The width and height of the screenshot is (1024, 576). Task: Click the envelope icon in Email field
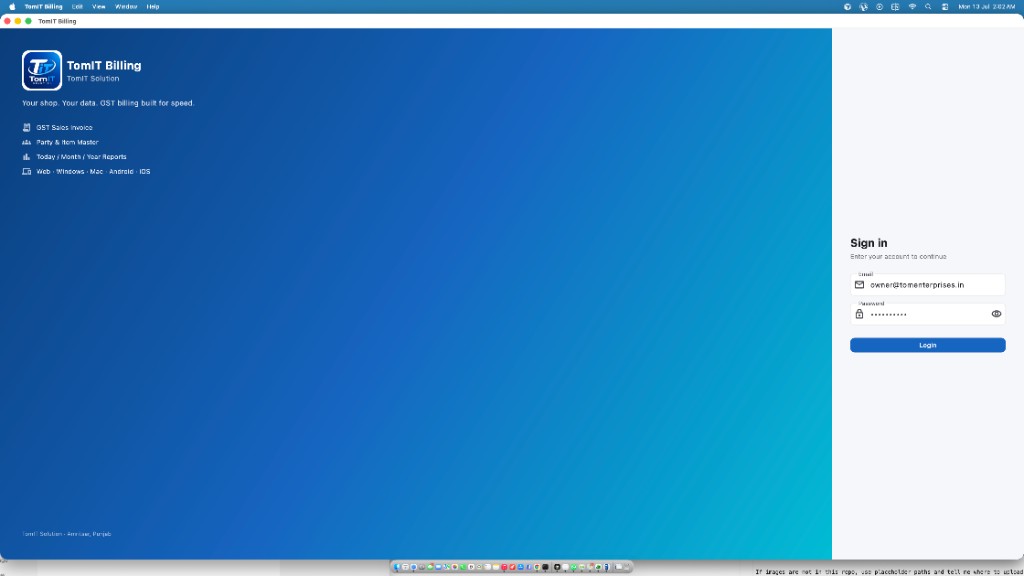[859, 285]
